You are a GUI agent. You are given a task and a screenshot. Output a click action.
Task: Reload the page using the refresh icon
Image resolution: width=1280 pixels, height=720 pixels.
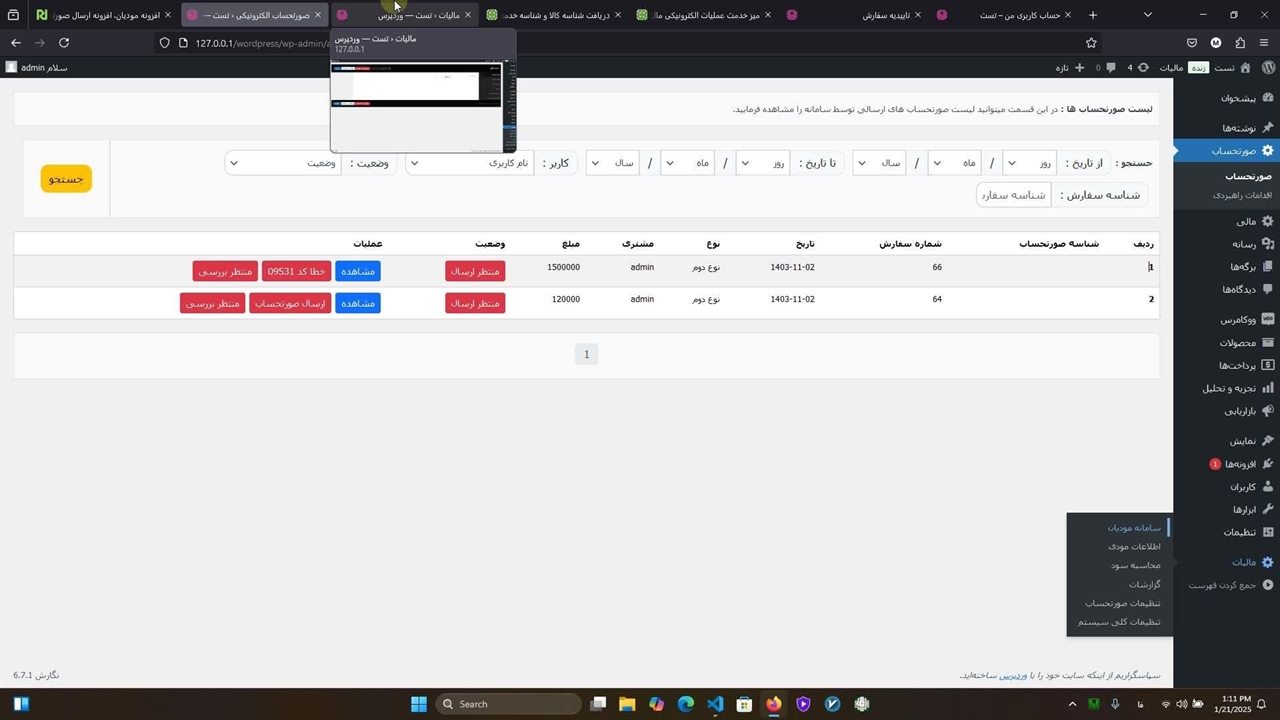[x=64, y=43]
